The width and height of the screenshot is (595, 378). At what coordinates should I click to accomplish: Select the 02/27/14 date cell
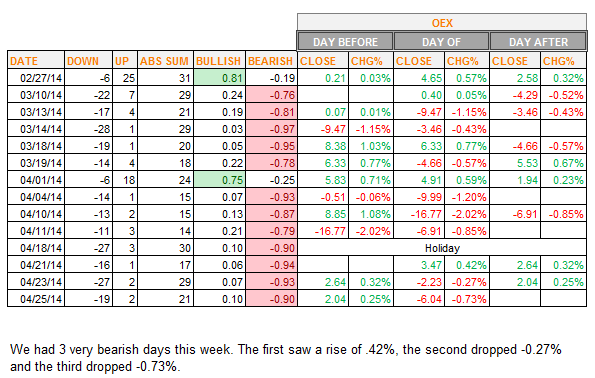(36, 77)
